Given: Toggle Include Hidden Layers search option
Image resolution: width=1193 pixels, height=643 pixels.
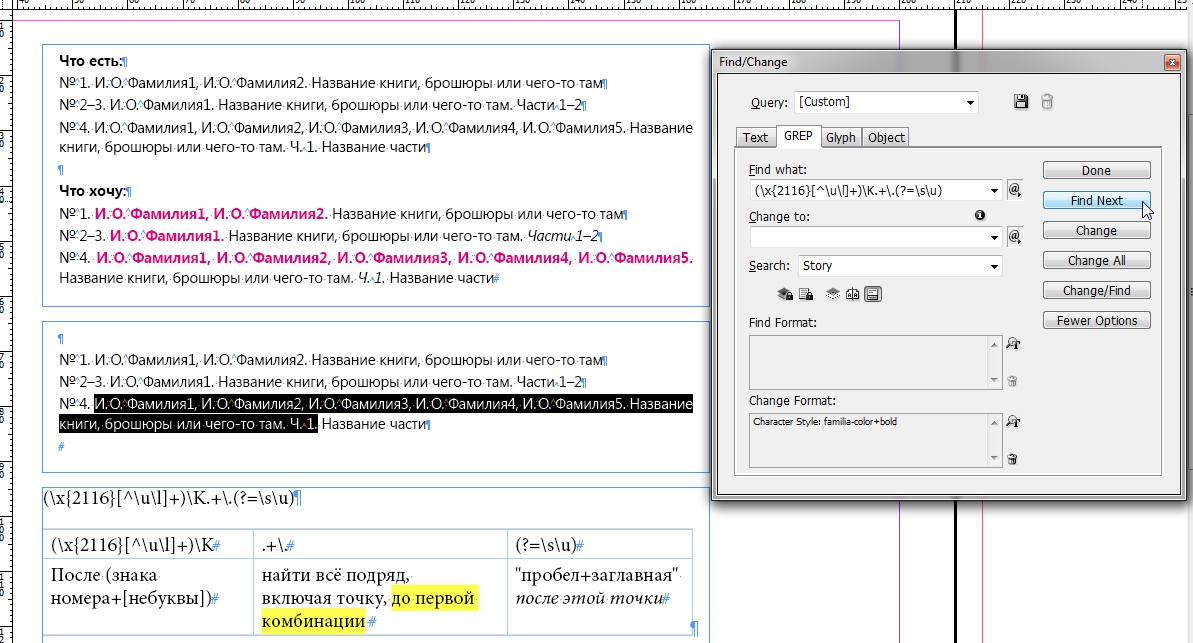Looking at the screenshot, I should (833, 294).
